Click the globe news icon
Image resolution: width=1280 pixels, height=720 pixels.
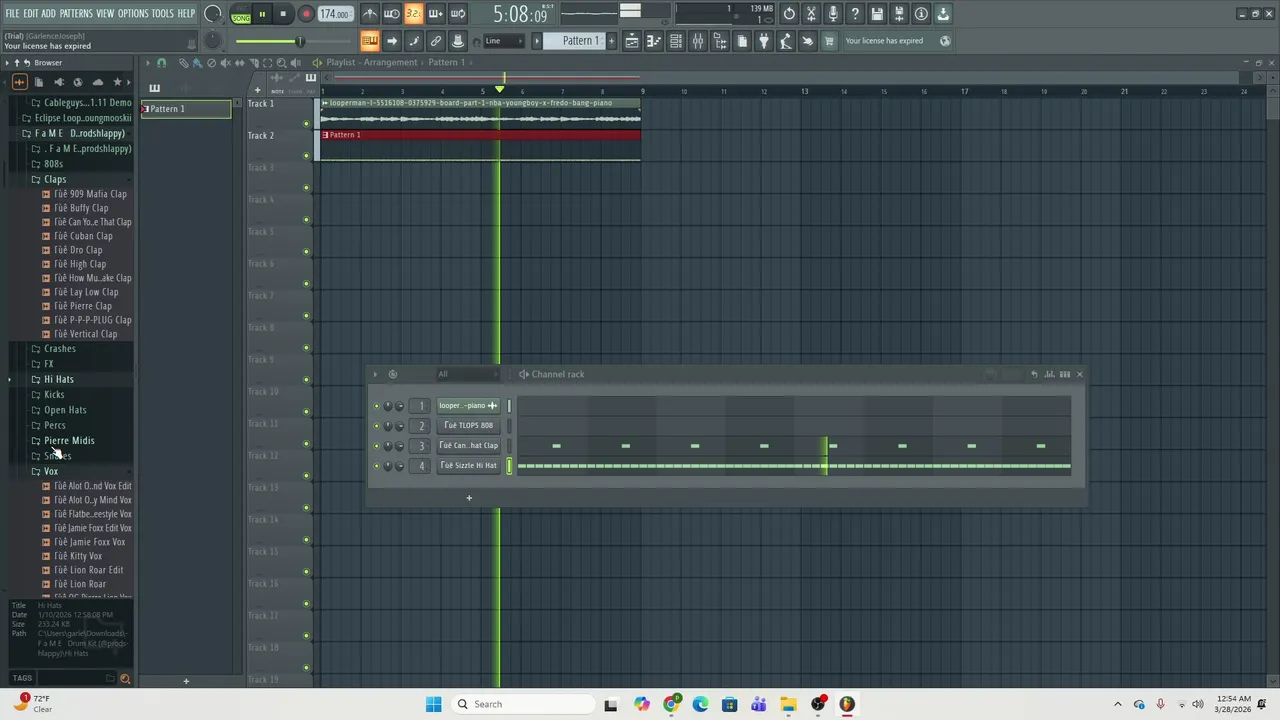click(x=945, y=41)
